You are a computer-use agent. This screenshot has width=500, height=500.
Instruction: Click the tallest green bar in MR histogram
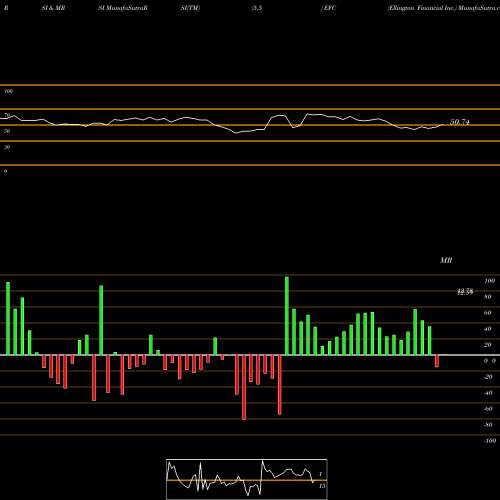[x=287, y=316]
